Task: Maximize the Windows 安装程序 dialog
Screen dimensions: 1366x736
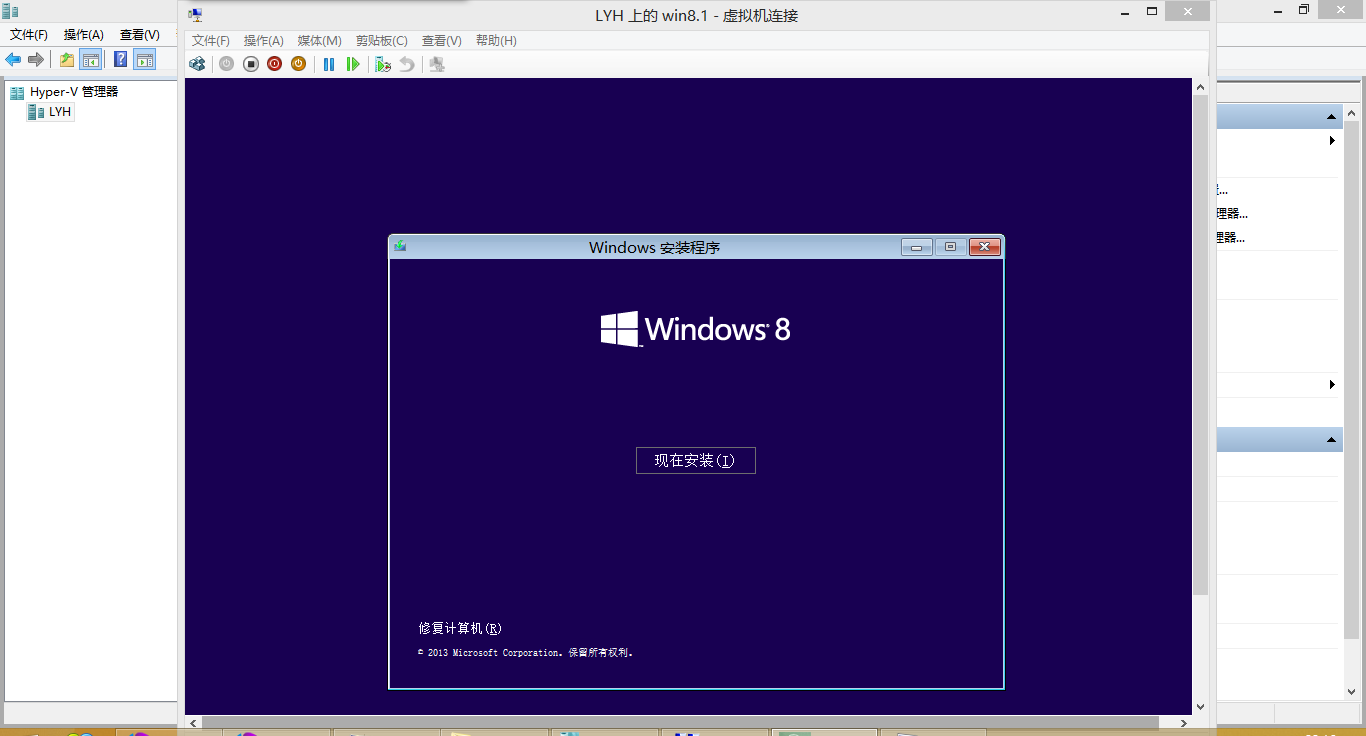Action: (x=950, y=247)
